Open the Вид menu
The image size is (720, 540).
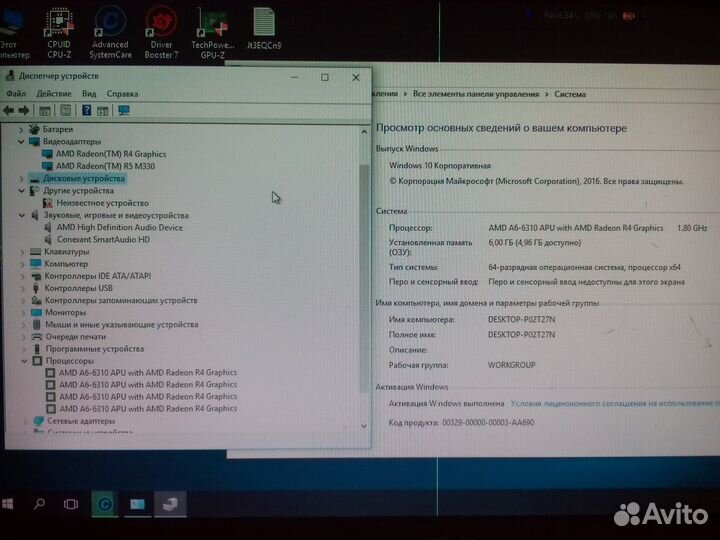[89, 94]
